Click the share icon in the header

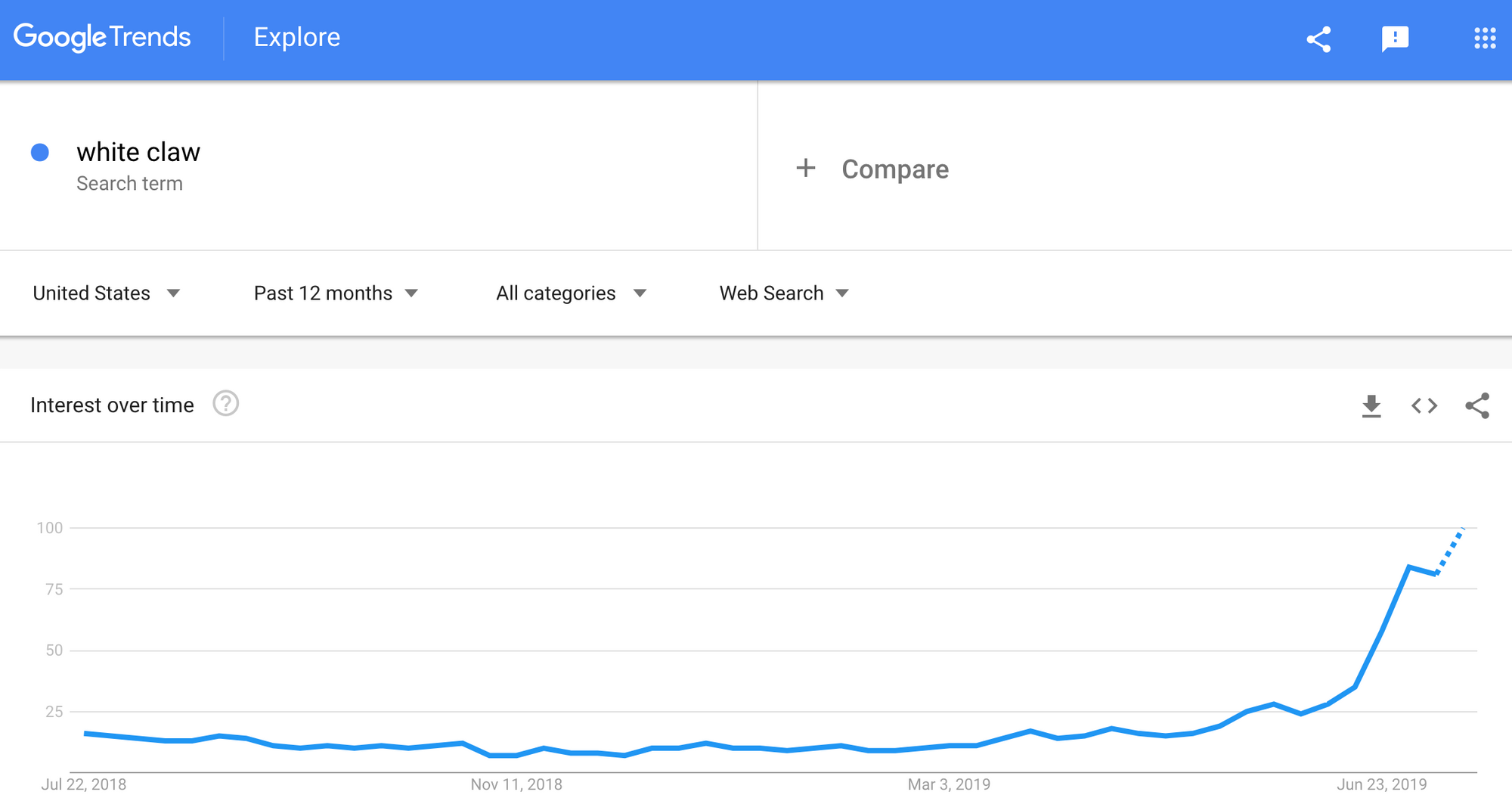tap(1318, 39)
